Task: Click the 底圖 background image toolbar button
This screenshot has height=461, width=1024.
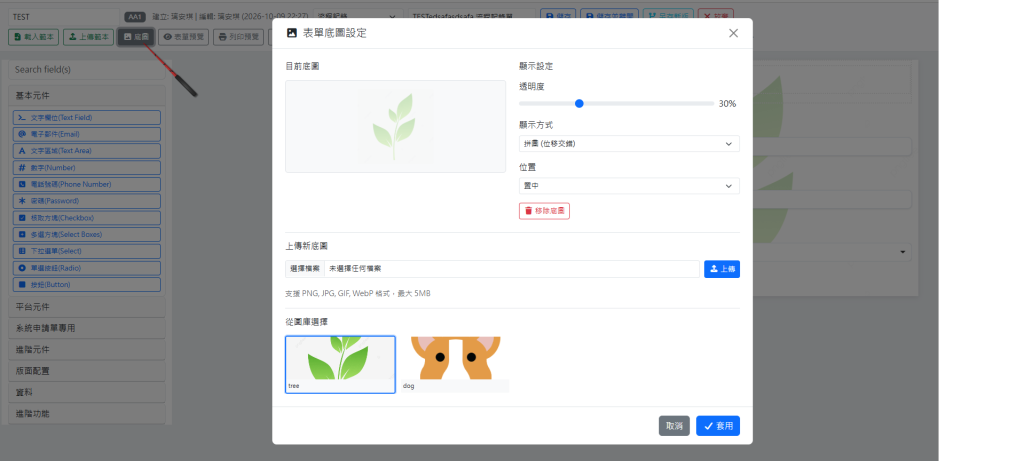Action: (136, 37)
